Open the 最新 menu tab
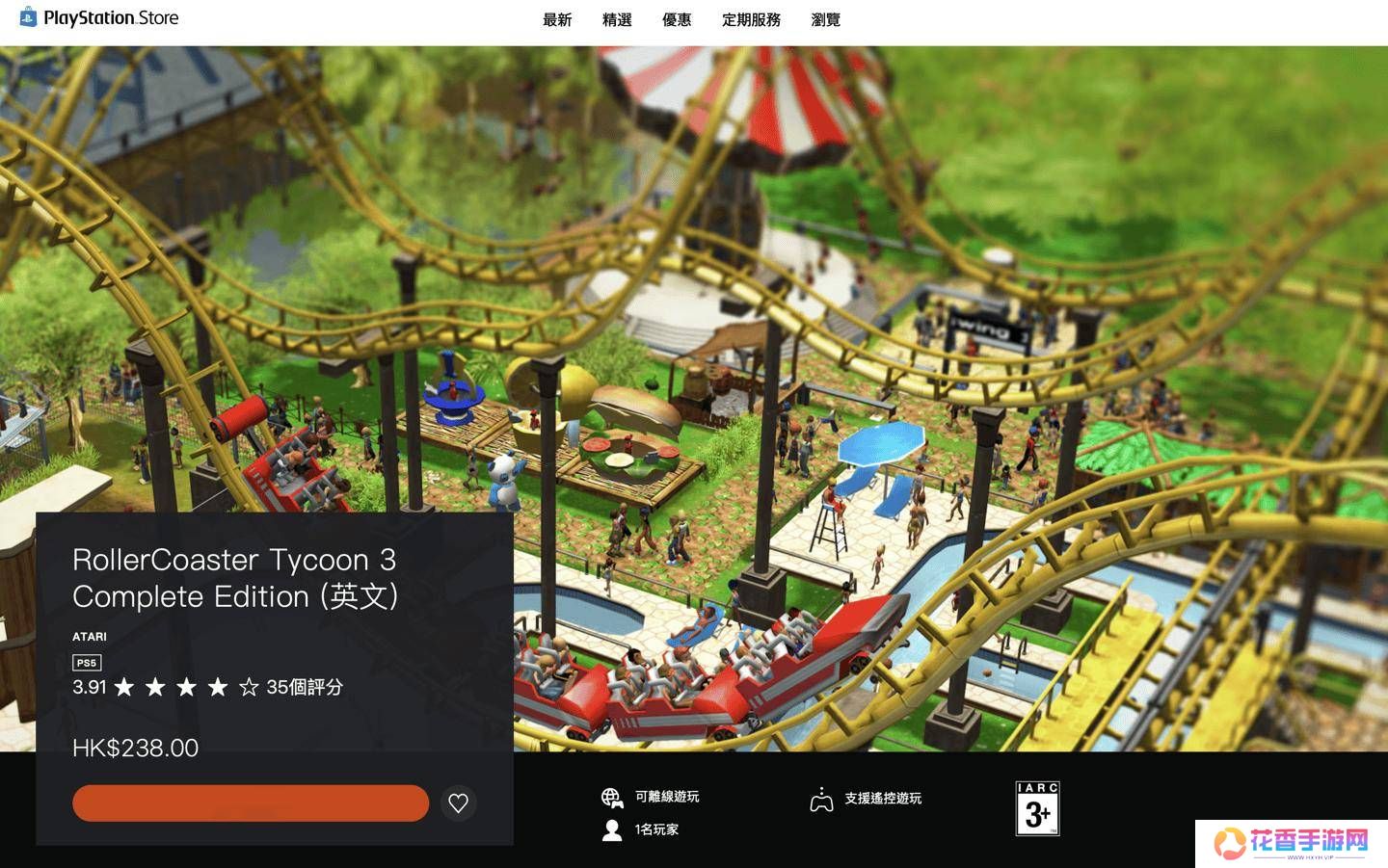 coord(557,20)
